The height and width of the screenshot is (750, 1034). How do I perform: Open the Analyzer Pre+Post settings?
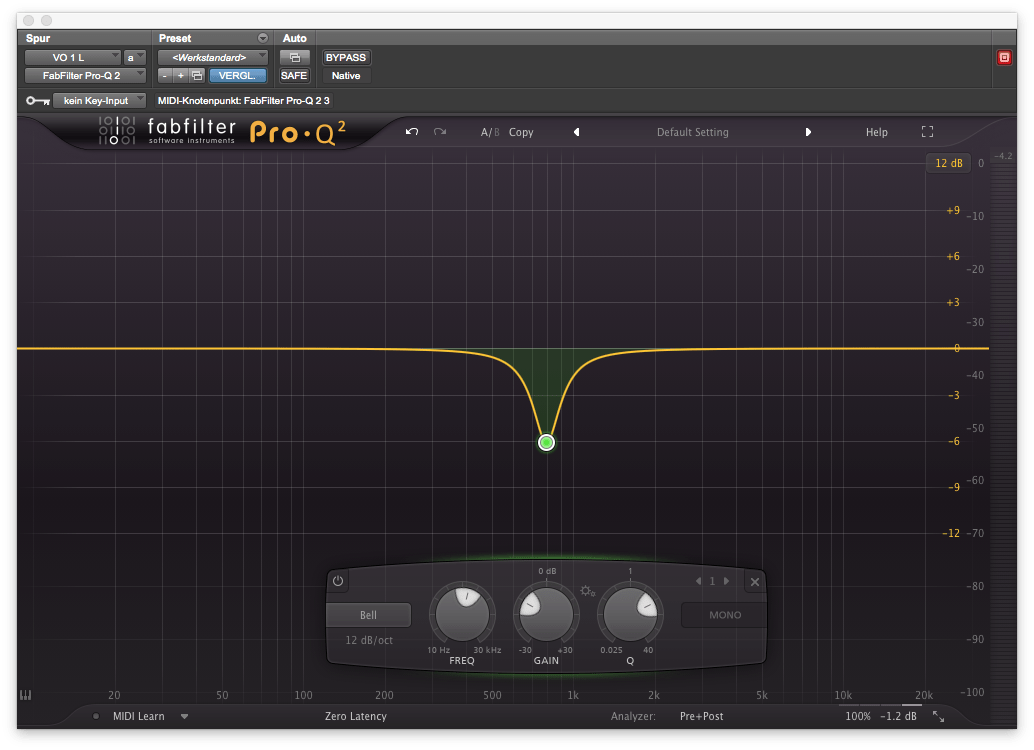click(x=702, y=716)
